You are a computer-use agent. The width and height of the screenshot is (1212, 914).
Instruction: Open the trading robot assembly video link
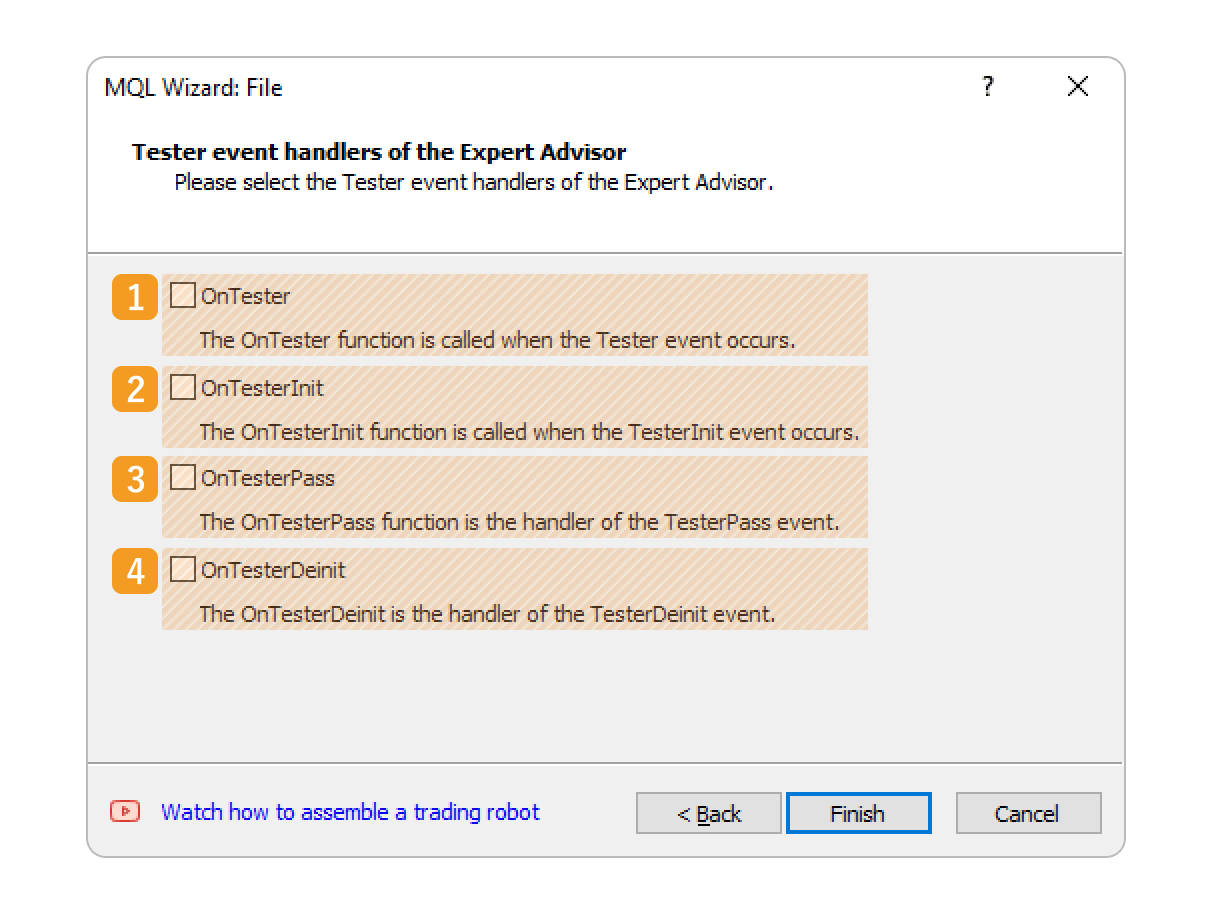[x=350, y=812]
